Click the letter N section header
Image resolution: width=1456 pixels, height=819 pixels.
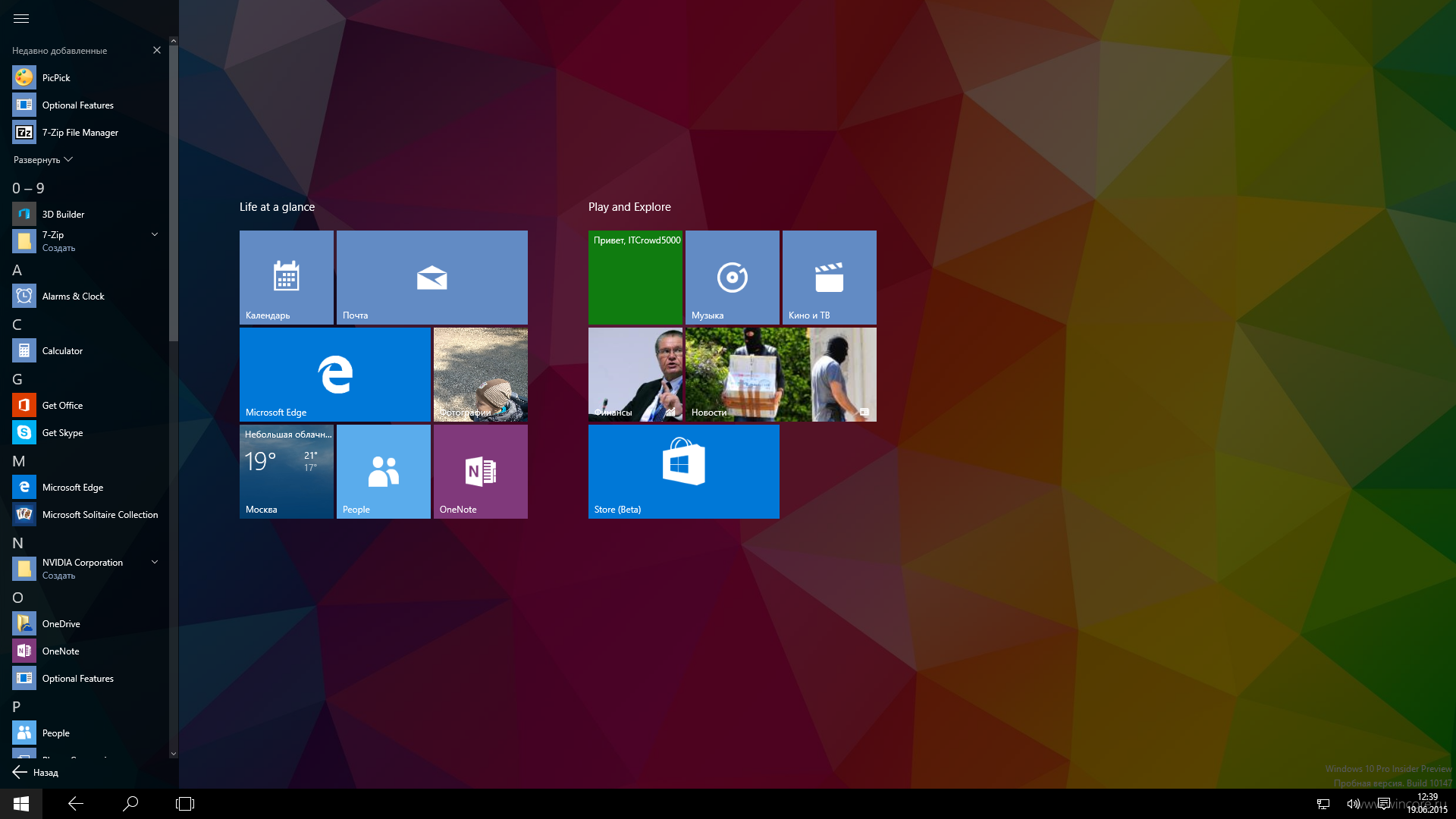pos(17,543)
